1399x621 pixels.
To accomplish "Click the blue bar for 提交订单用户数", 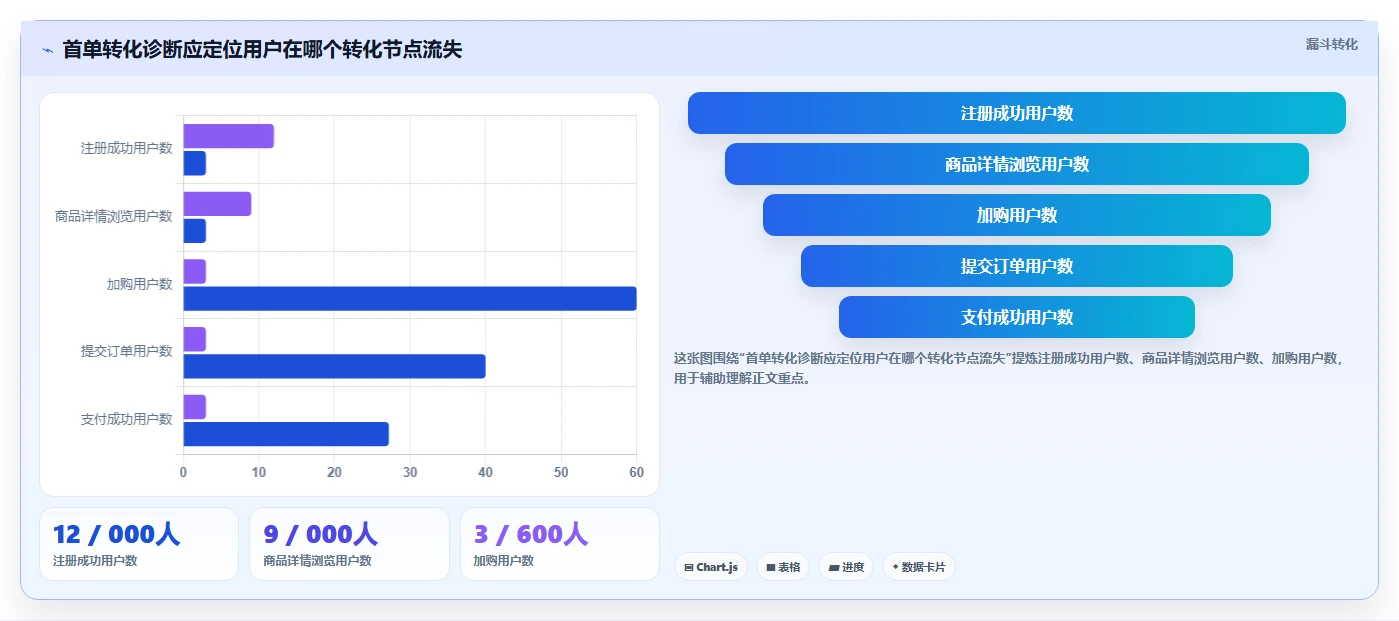I will click(334, 366).
